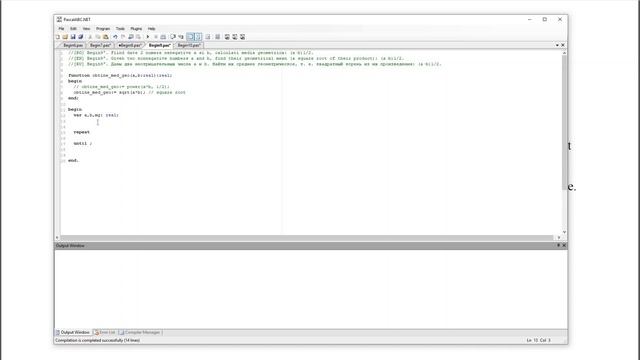Place cursor on the 'repeat' line
The width and height of the screenshot is (640, 360).
(x=82, y=132)
